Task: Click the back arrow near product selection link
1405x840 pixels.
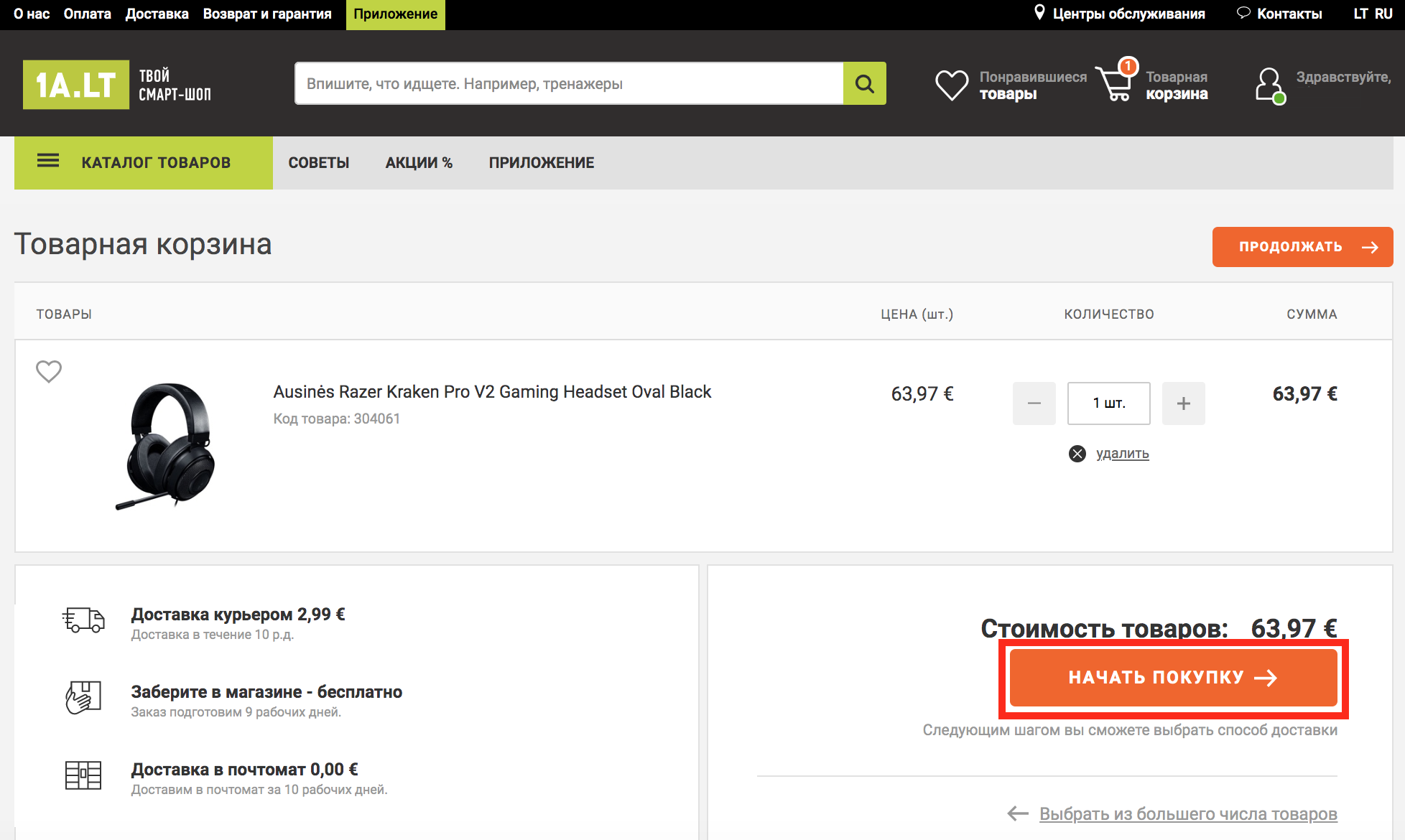Action: point(1018,813)
